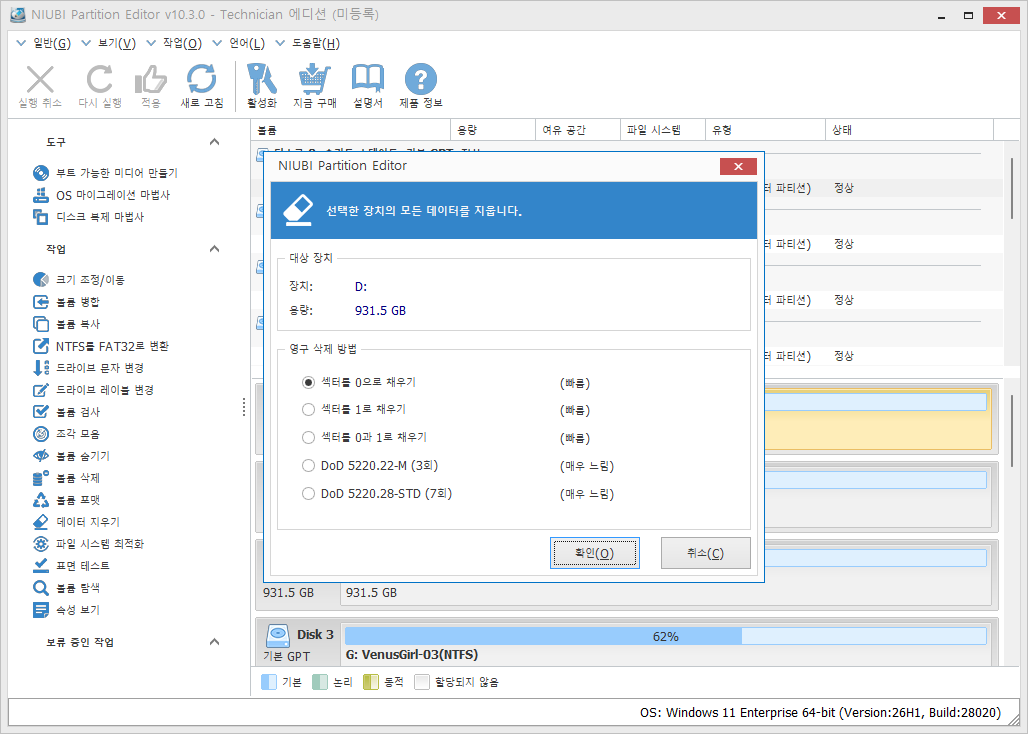Viewport: 1028px width, 734px height.
Task: Select DoD 5220.28-STD (7회) wipe method
Action: point(308,493)
